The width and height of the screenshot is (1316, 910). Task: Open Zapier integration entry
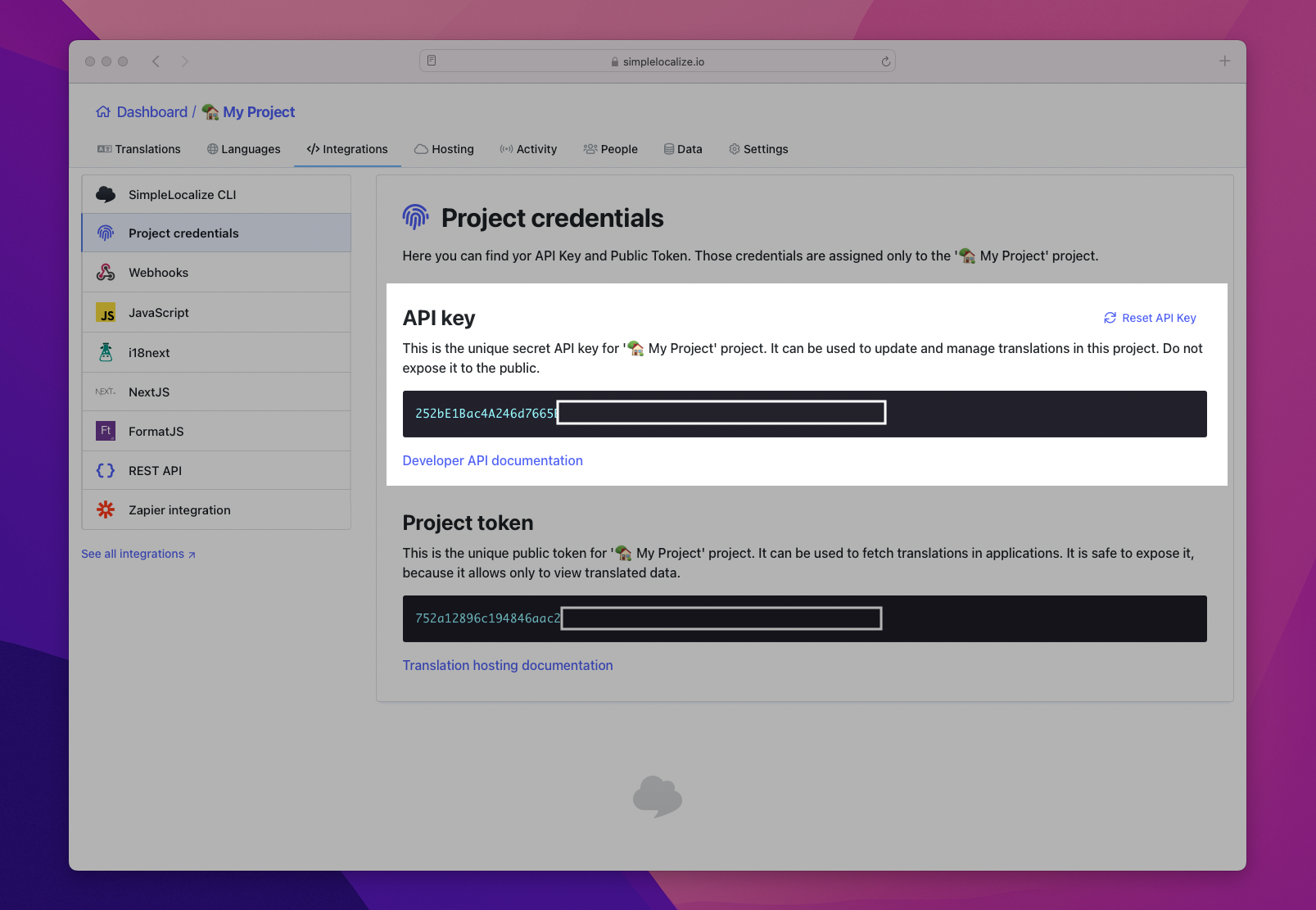pos(216,509)
